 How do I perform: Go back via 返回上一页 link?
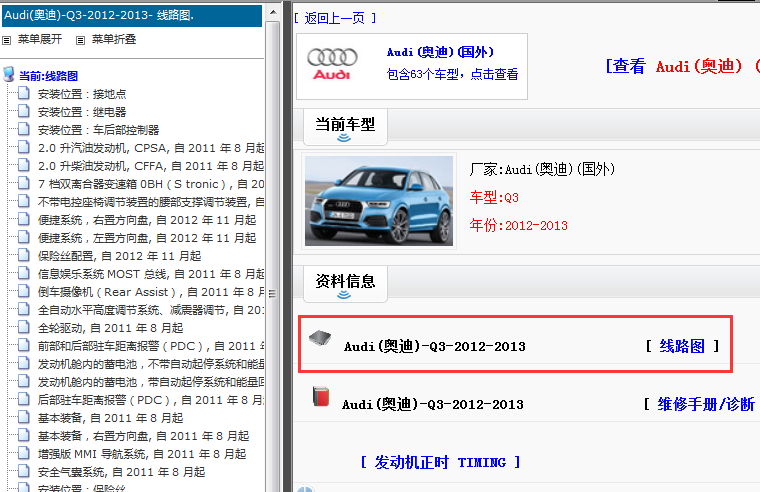(x=335, y=18)
